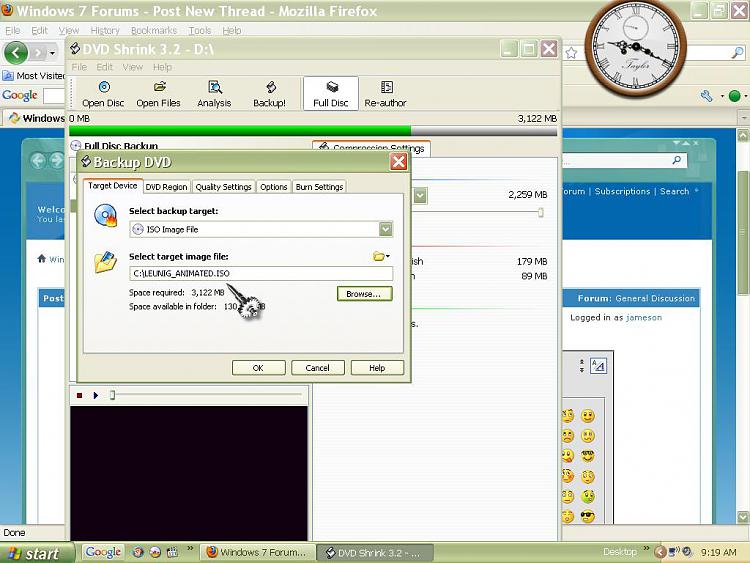Click the forum home icon
The height and width of the screenshot is (563, 750).
pyautogui.click(x=42, y=259)
